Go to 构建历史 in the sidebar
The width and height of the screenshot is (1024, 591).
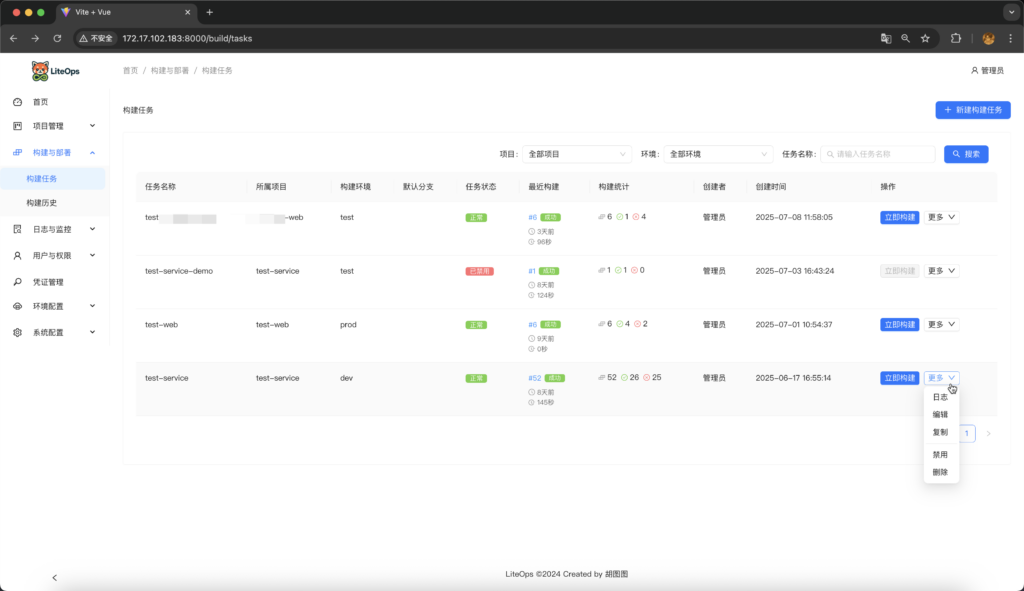point(42,203)
